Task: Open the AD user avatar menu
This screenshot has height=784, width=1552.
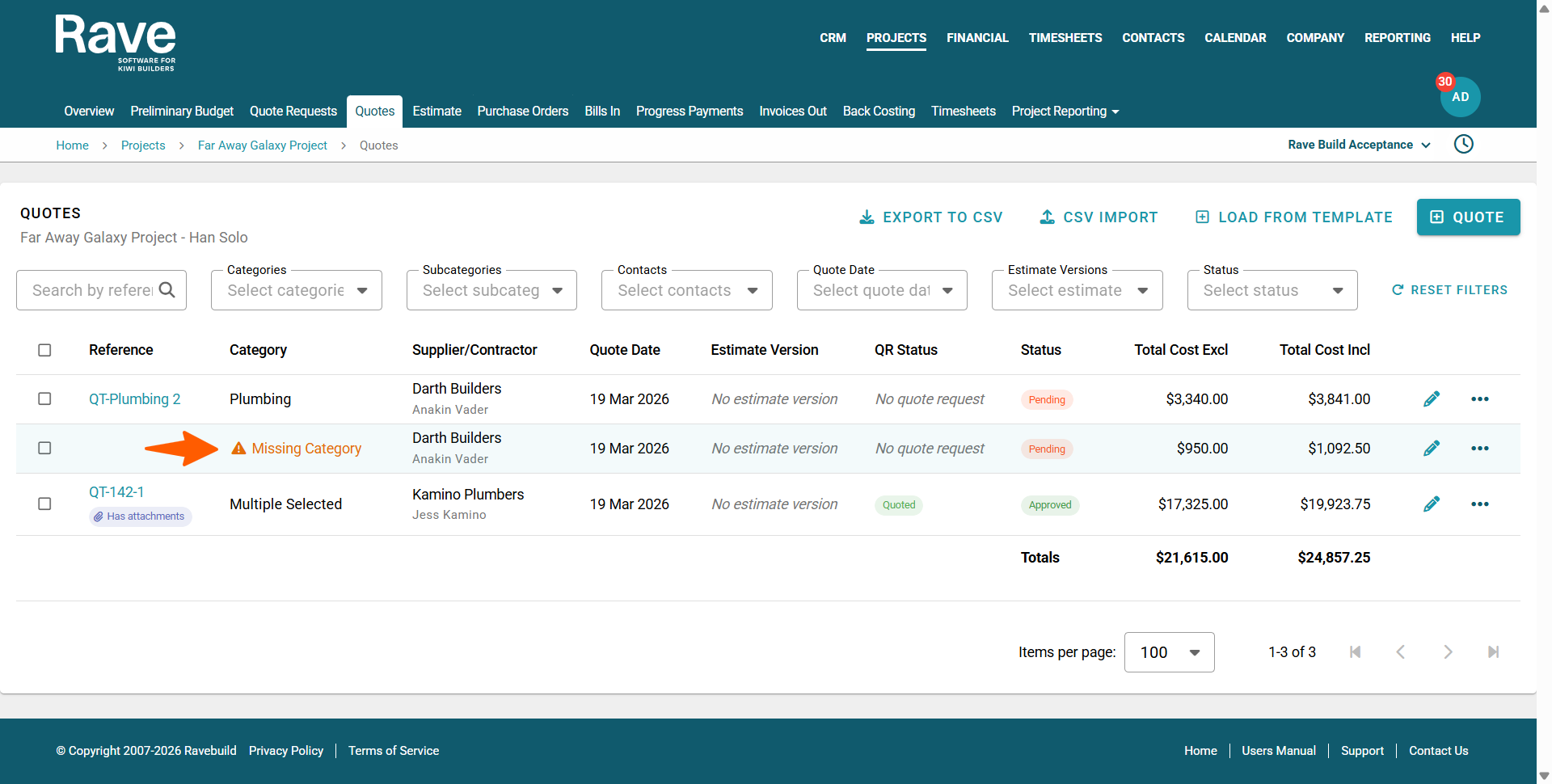Action: pyautogui.click(x=1460, y=97)
